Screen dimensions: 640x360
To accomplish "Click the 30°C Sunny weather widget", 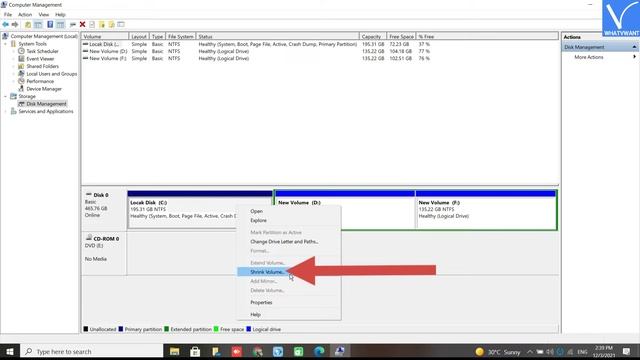I will pyautogui.click(x=498, y=351).
